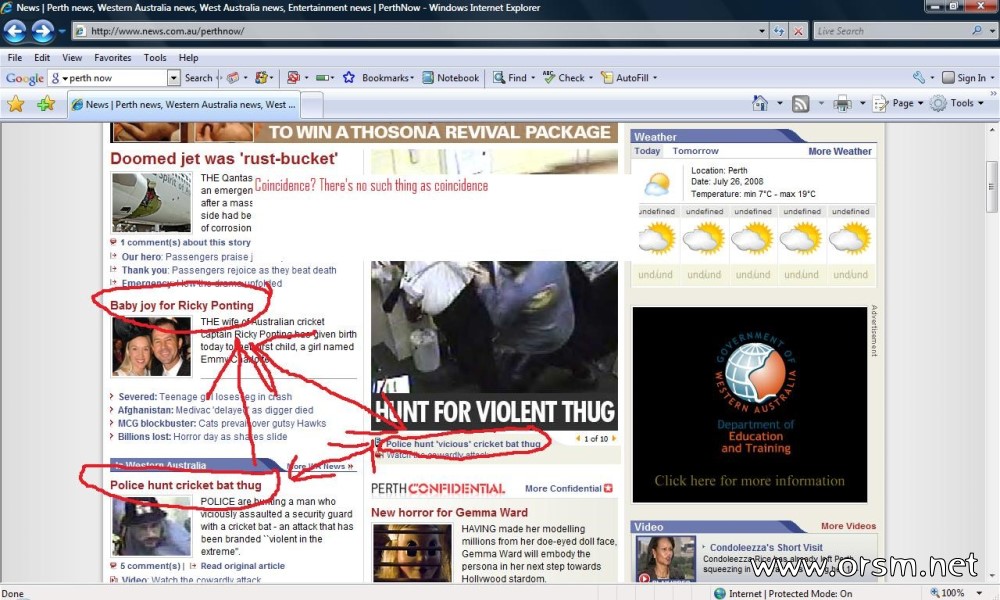
Task: Open the Live Search provider dropdown
Action: (x=992, y=31)
